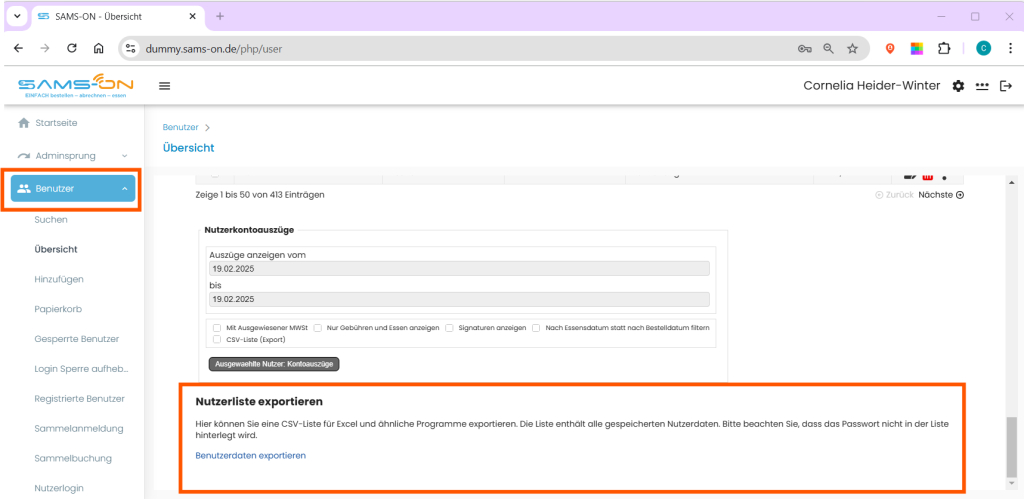
Task: Go back in browser history
Action: pos(18,48)
